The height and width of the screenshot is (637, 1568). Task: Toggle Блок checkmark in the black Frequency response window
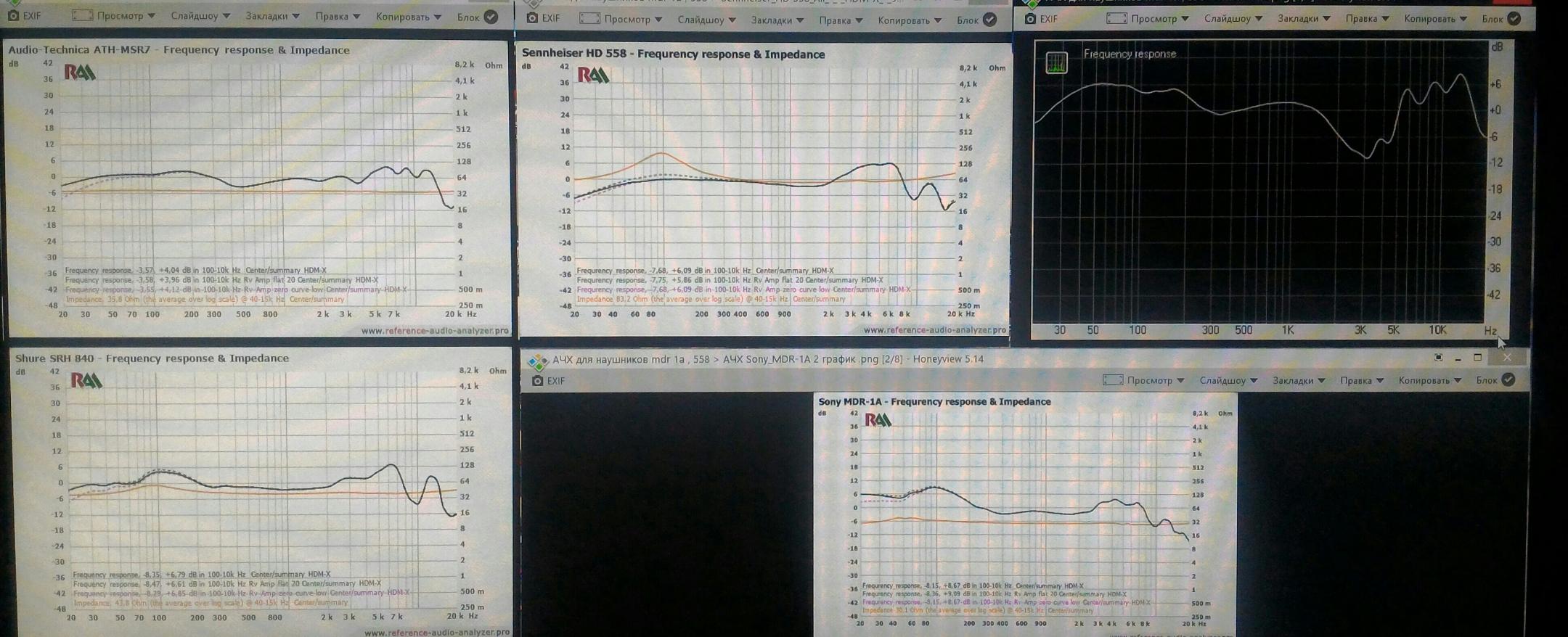1514,19
